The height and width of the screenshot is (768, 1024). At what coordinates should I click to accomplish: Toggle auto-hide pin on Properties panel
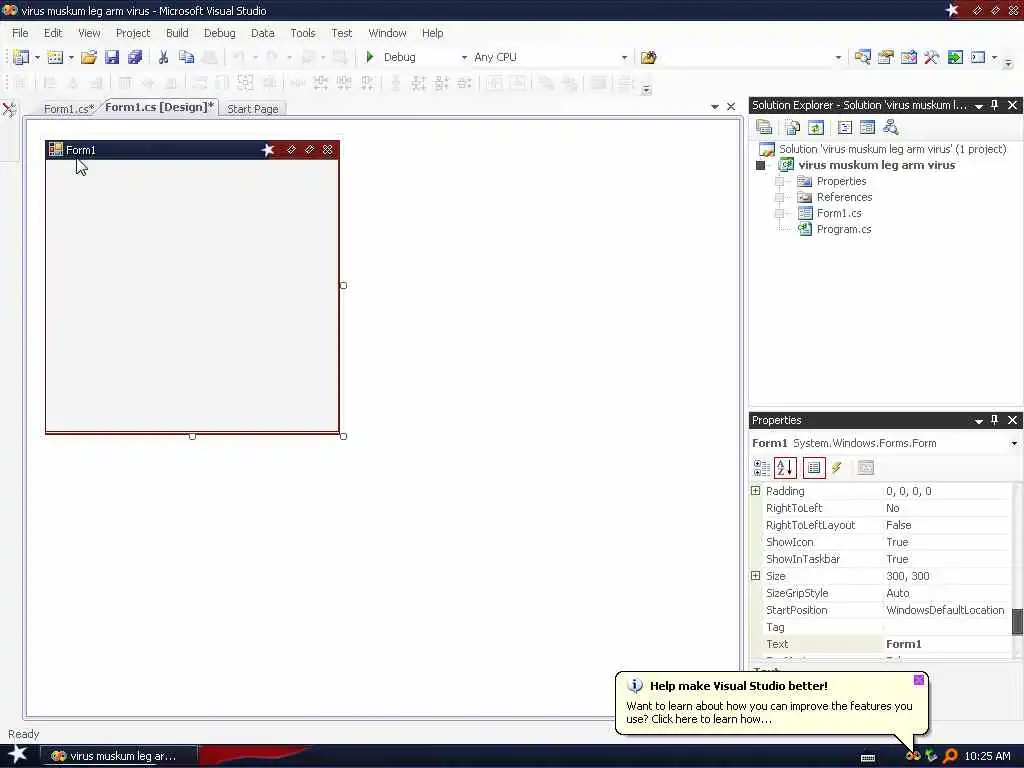point(995,420)
